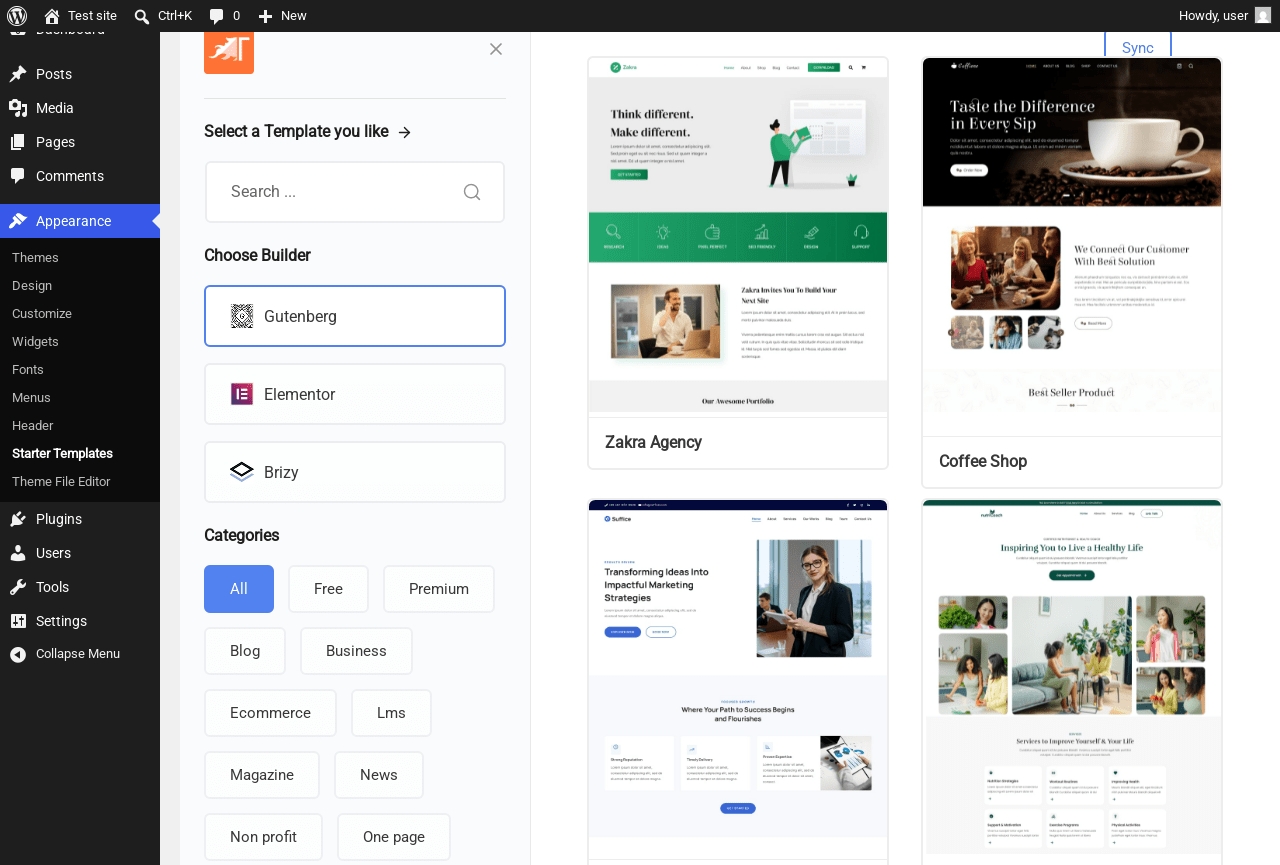Click the Gutenberg builder icon
Image resolution: width=1280 pixels, height=865 pixels.
click(x=242, y=316)
